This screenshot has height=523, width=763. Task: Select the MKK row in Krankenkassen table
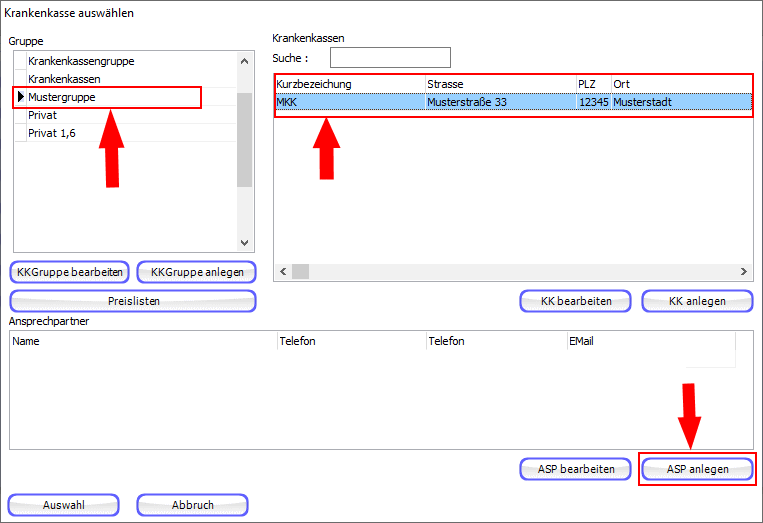(x=350, y=102)
